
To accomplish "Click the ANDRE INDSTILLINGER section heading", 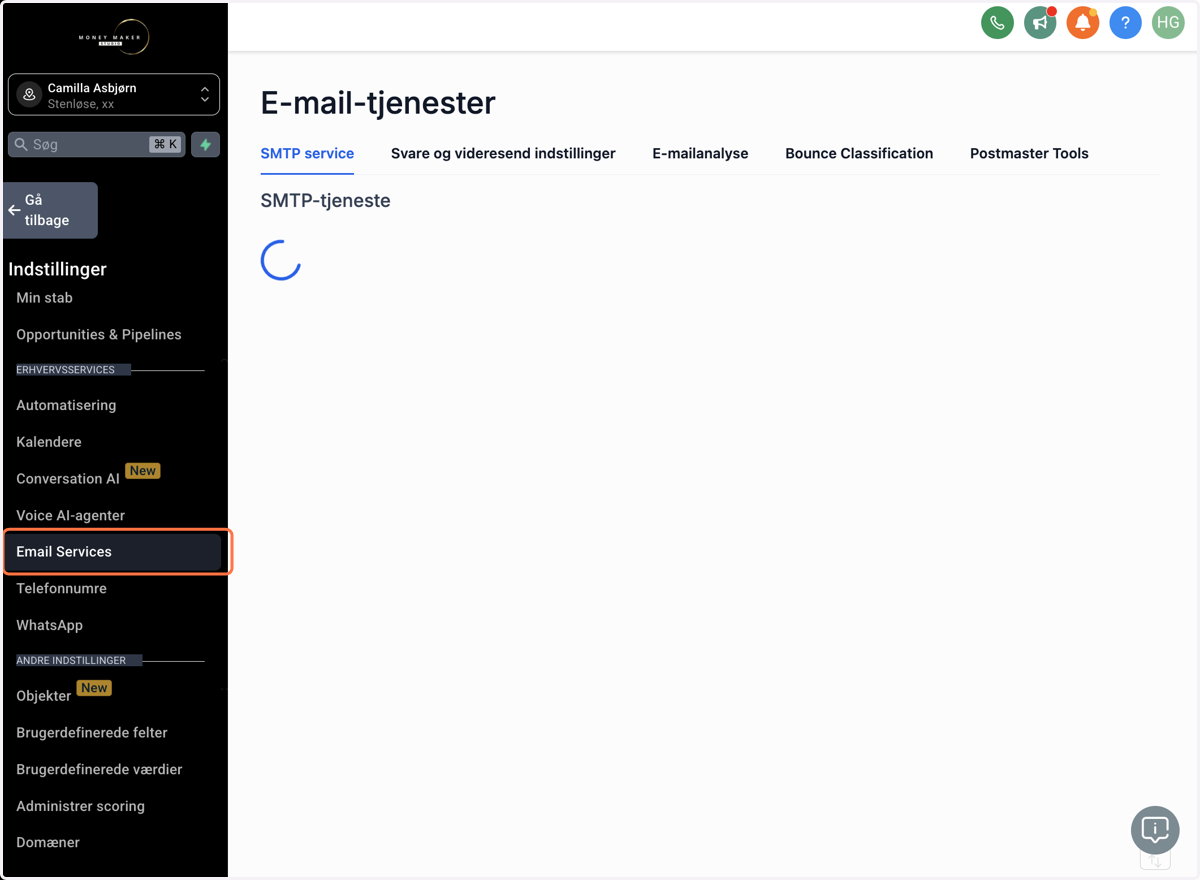I will click(x=71, y=661).
